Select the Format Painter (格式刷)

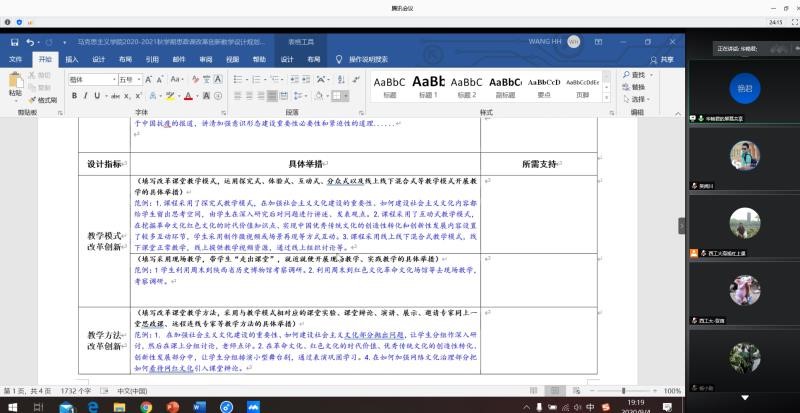coord(45,100)
